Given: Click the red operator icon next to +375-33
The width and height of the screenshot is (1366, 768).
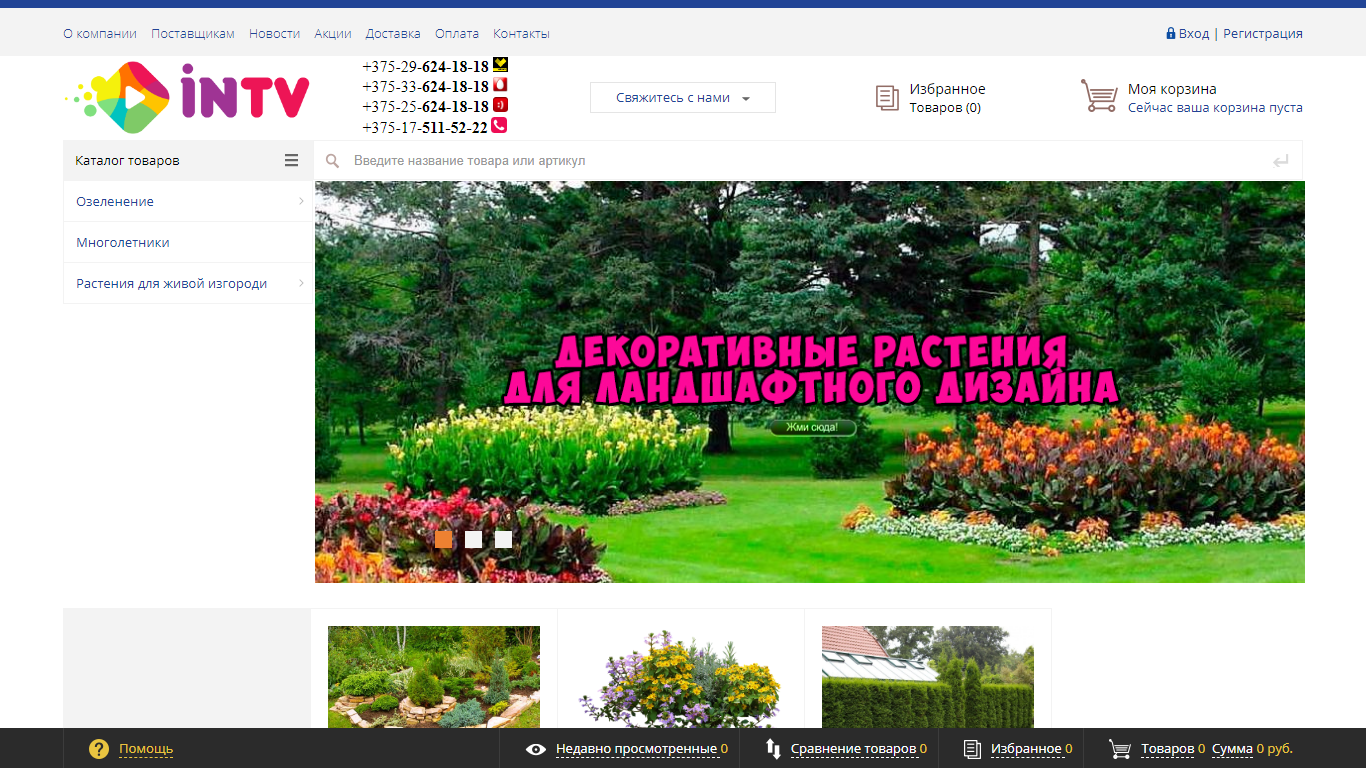Looking at the screenshot, I should [x=500, y=85].
